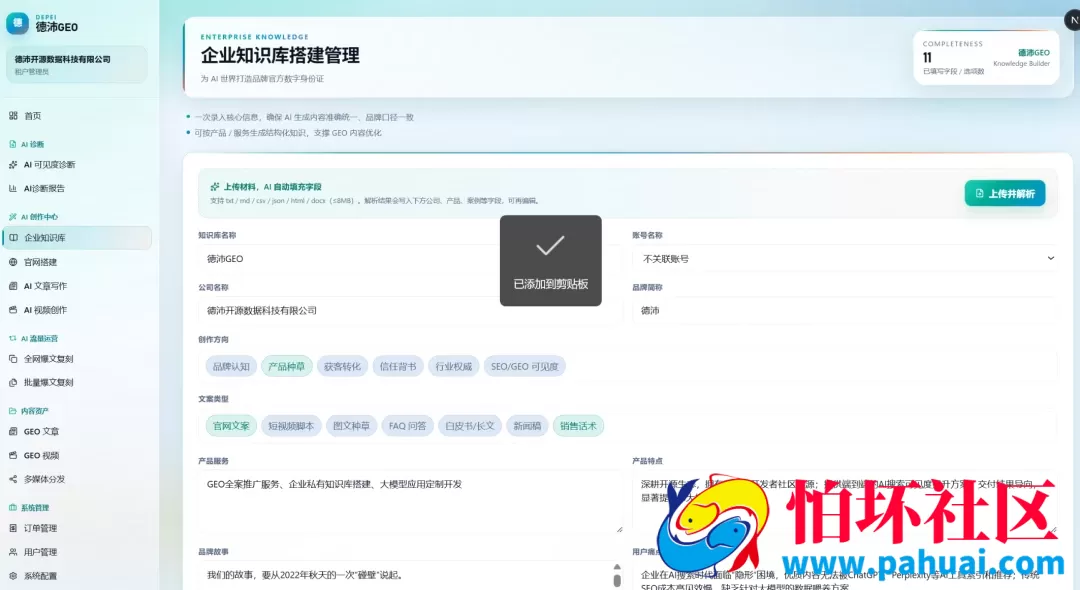Toggle the 行业权威 direction tag

coord(454,366)
